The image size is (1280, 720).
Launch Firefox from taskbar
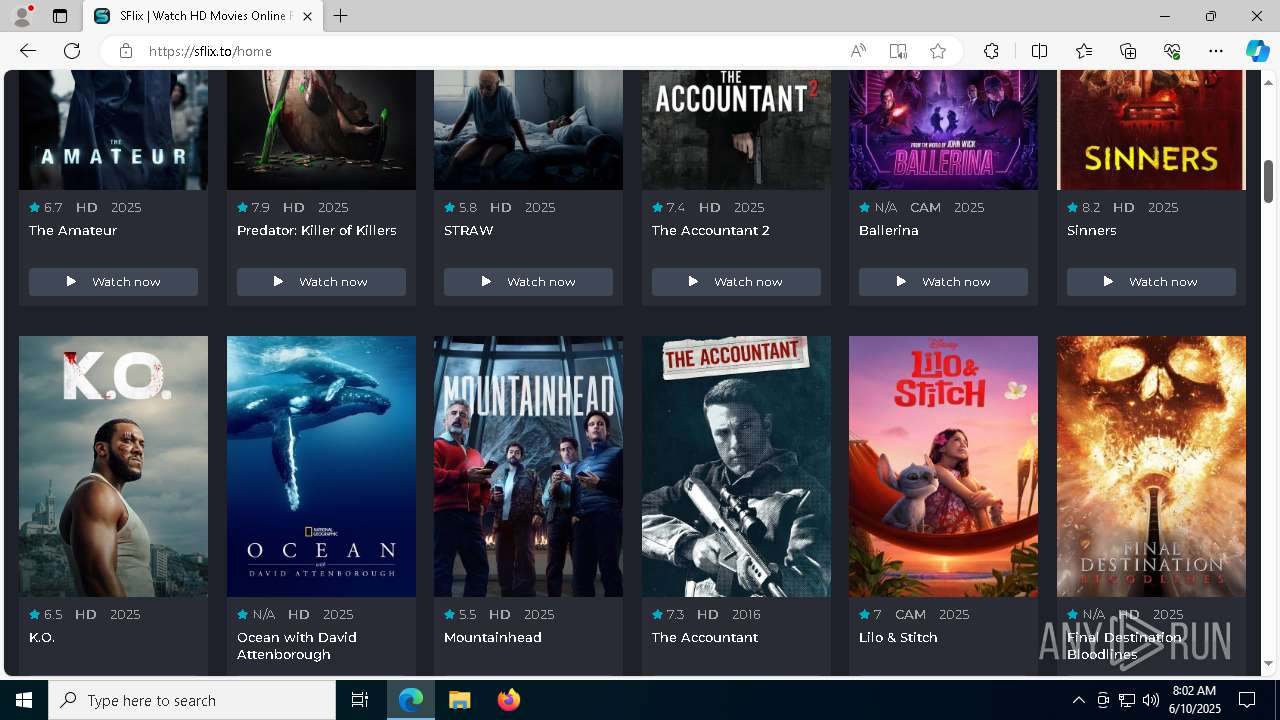click(508, 700)
